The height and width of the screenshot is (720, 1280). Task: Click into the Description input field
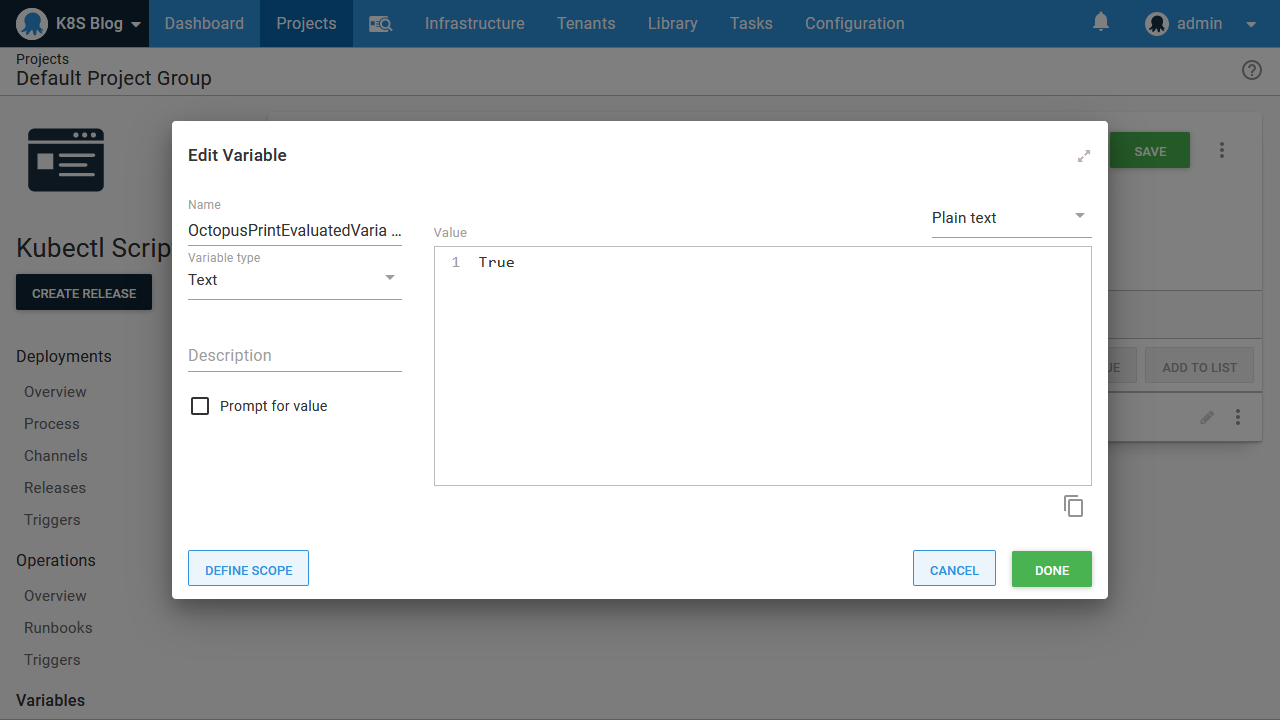coord(294,356)
